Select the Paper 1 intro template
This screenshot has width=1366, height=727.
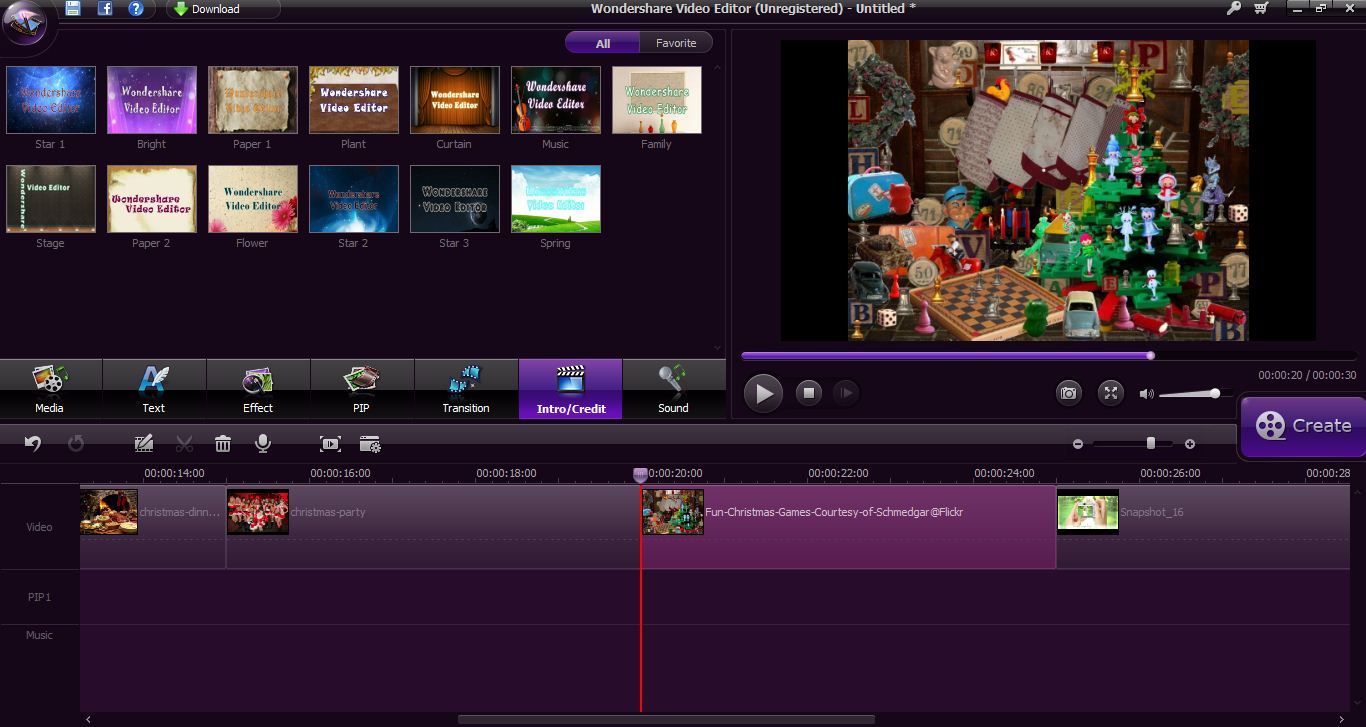click(x=253, y=100)
